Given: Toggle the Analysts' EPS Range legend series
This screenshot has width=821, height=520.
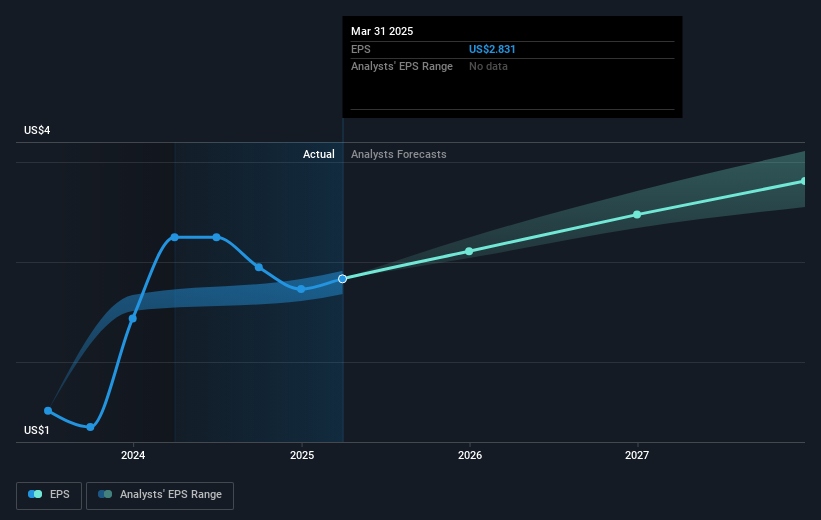Looking at the screenshot, I should click(x=160, y=495).
